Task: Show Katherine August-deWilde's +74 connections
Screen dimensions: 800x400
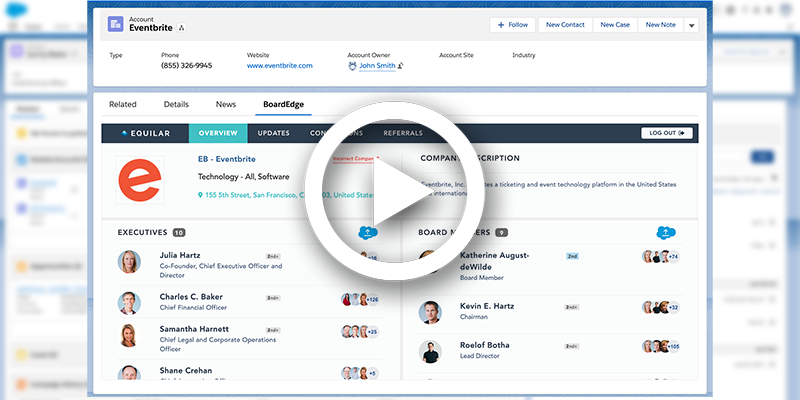Action: click(x=673, y=257)
